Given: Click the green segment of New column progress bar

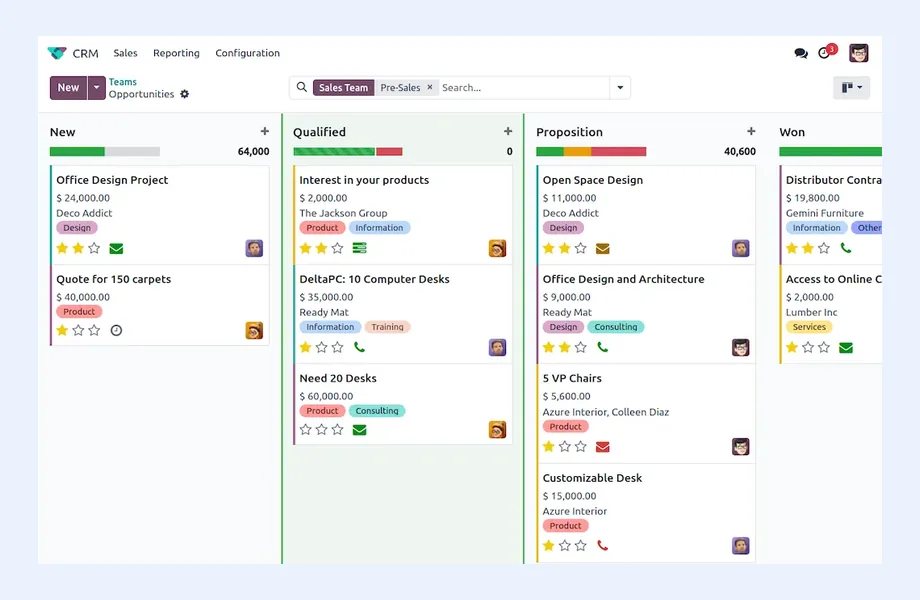Looking at the screenshot, I should pos(77,151).
